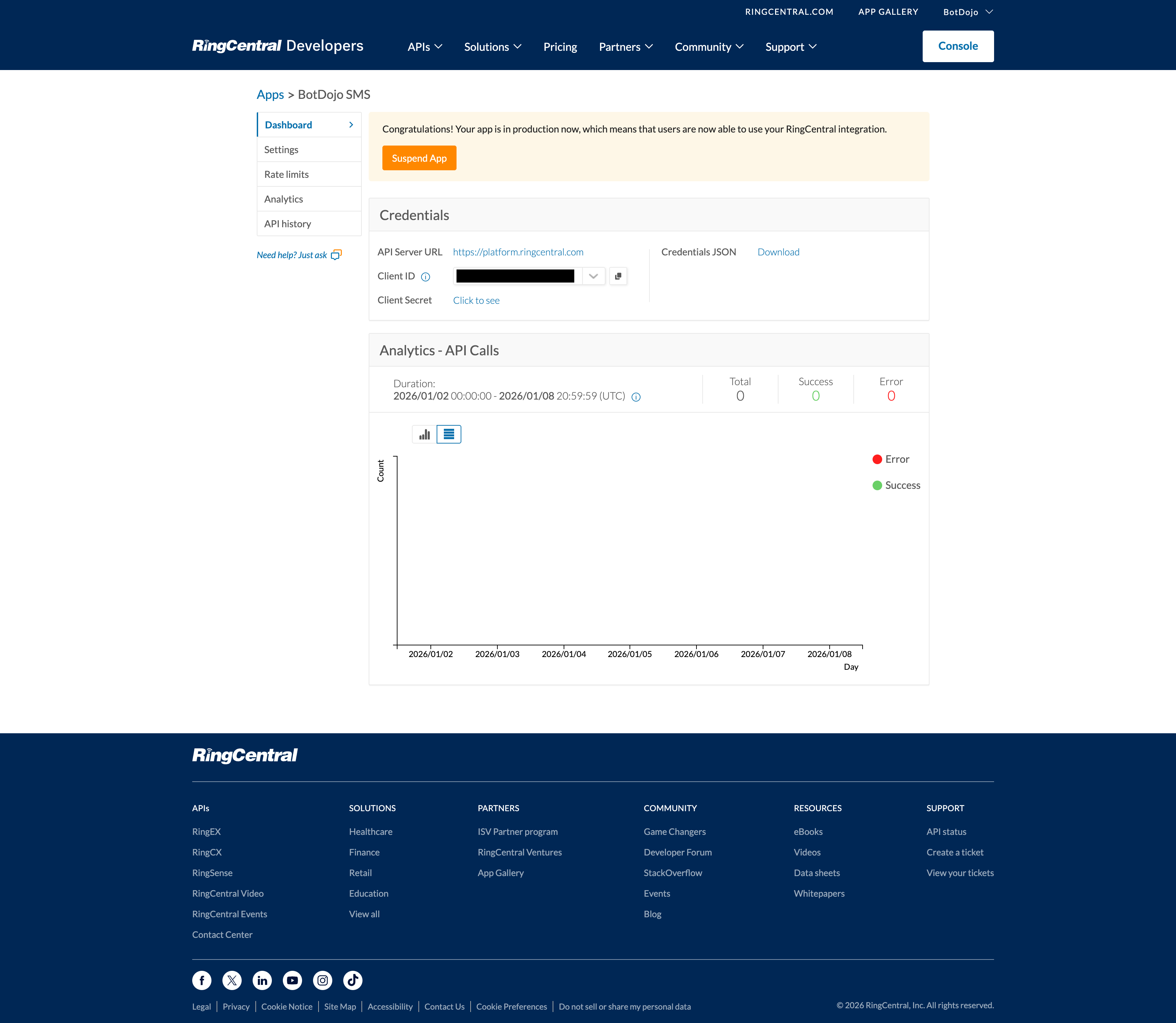Select Pricing in the top navigation
Viewport: 1176px width, 1023px height.
560,47
